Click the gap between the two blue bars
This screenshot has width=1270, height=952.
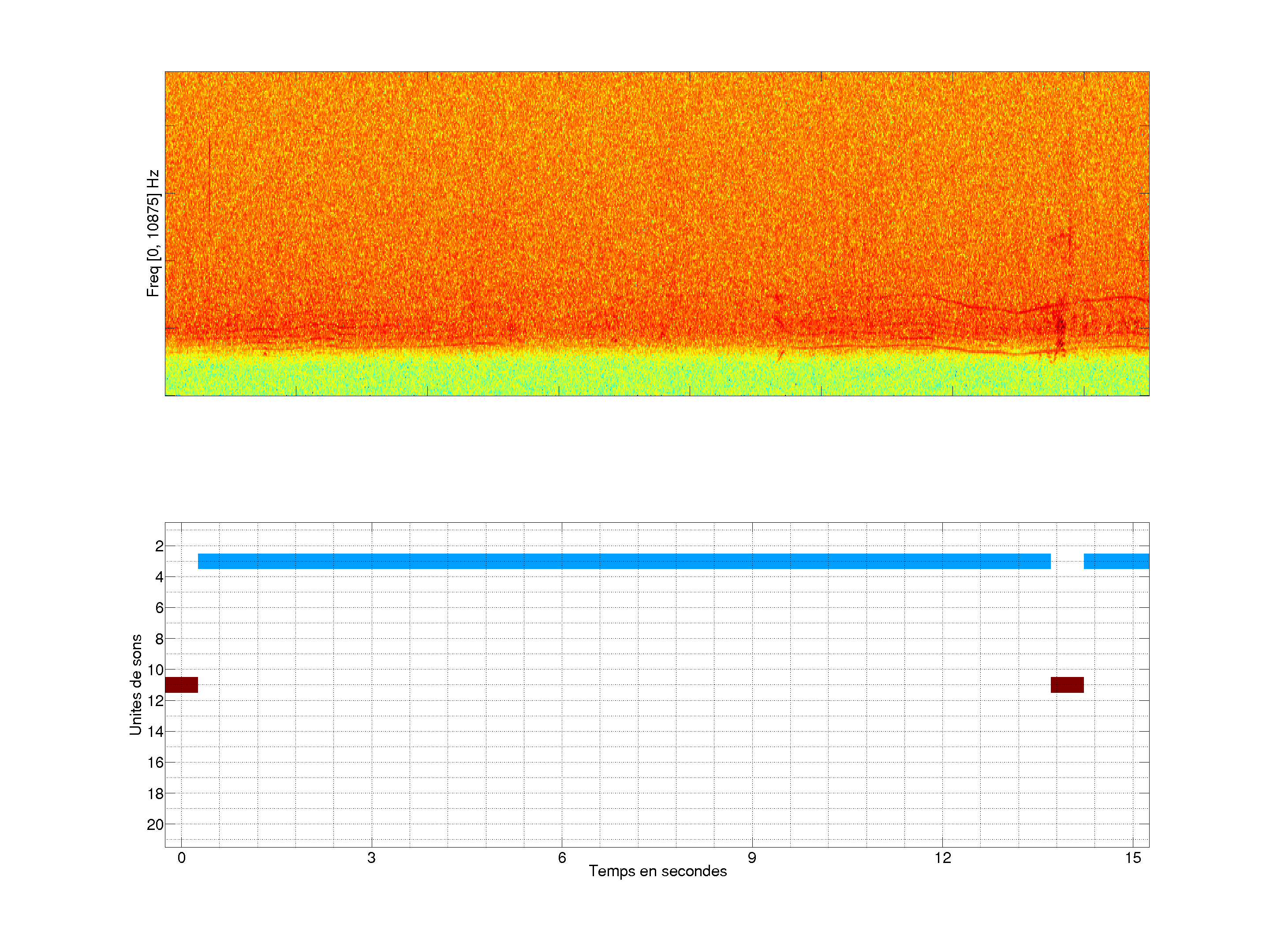1067,561
